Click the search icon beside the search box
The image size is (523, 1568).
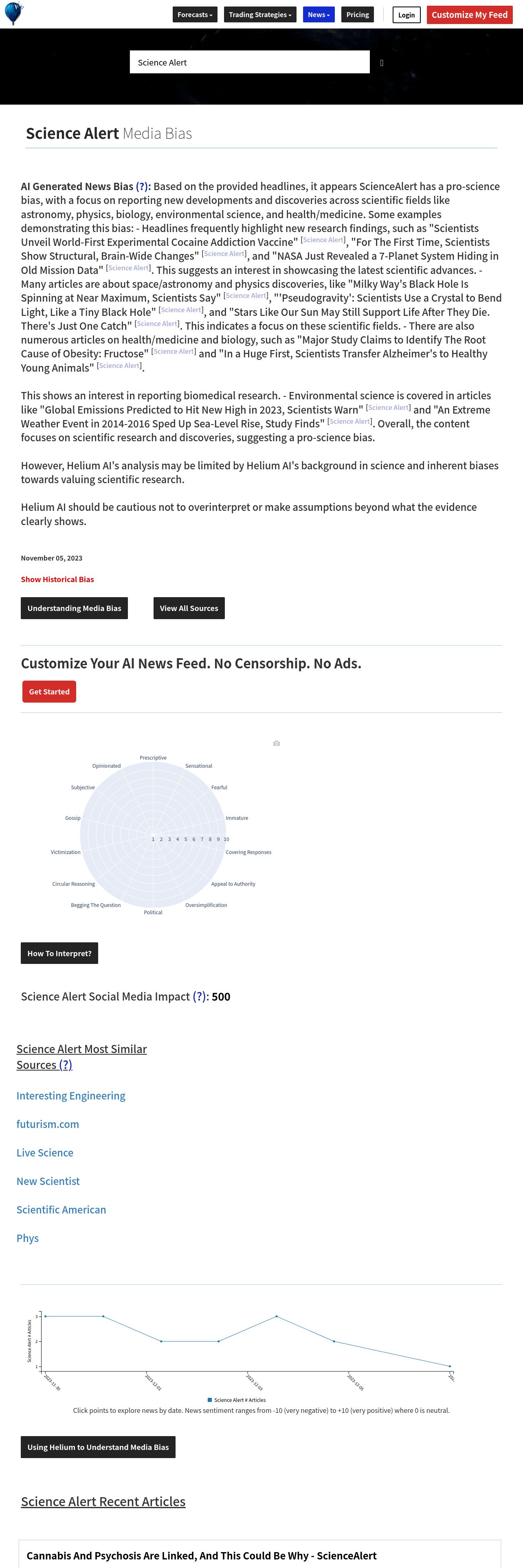[x=382, y=63]
